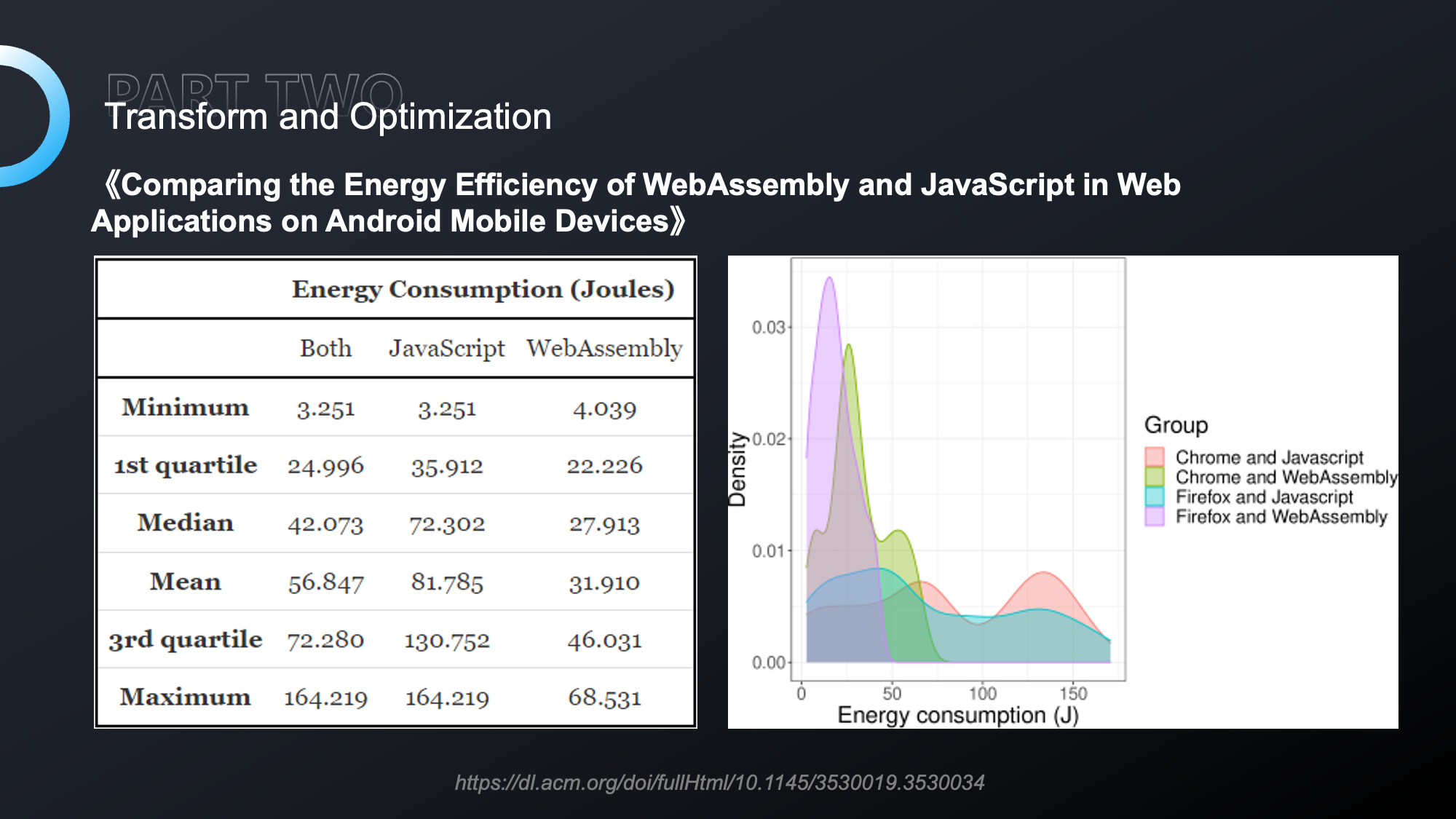The height and width of the screenshot is (819, 1456).
Task: Select WebAssembly mean value 31.910
Action: (x=604, y=582)
